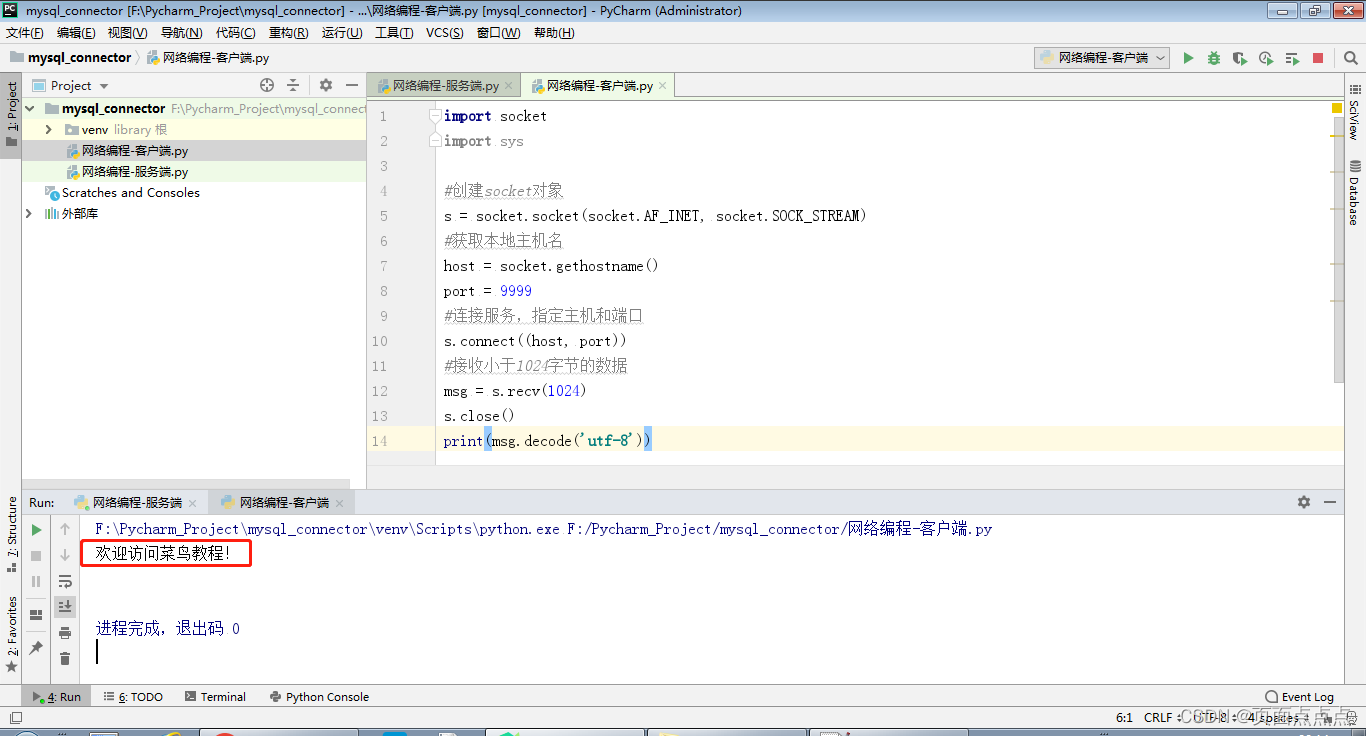Click the locate/scroll-from-source target icon in Project panel
This screenshot has width=1366, height=736.
tap(267, 86)
